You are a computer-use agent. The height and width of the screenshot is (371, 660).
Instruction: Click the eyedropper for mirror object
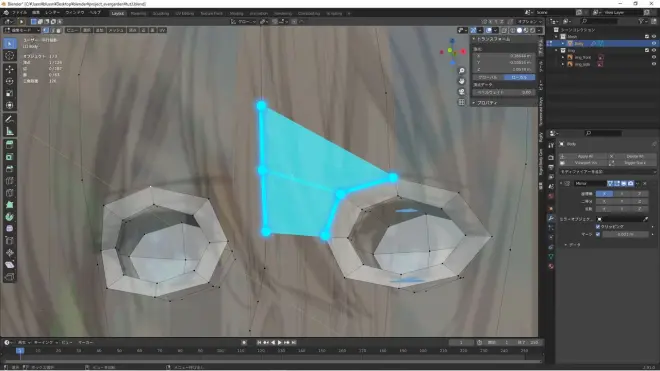[x=646, y=219]
